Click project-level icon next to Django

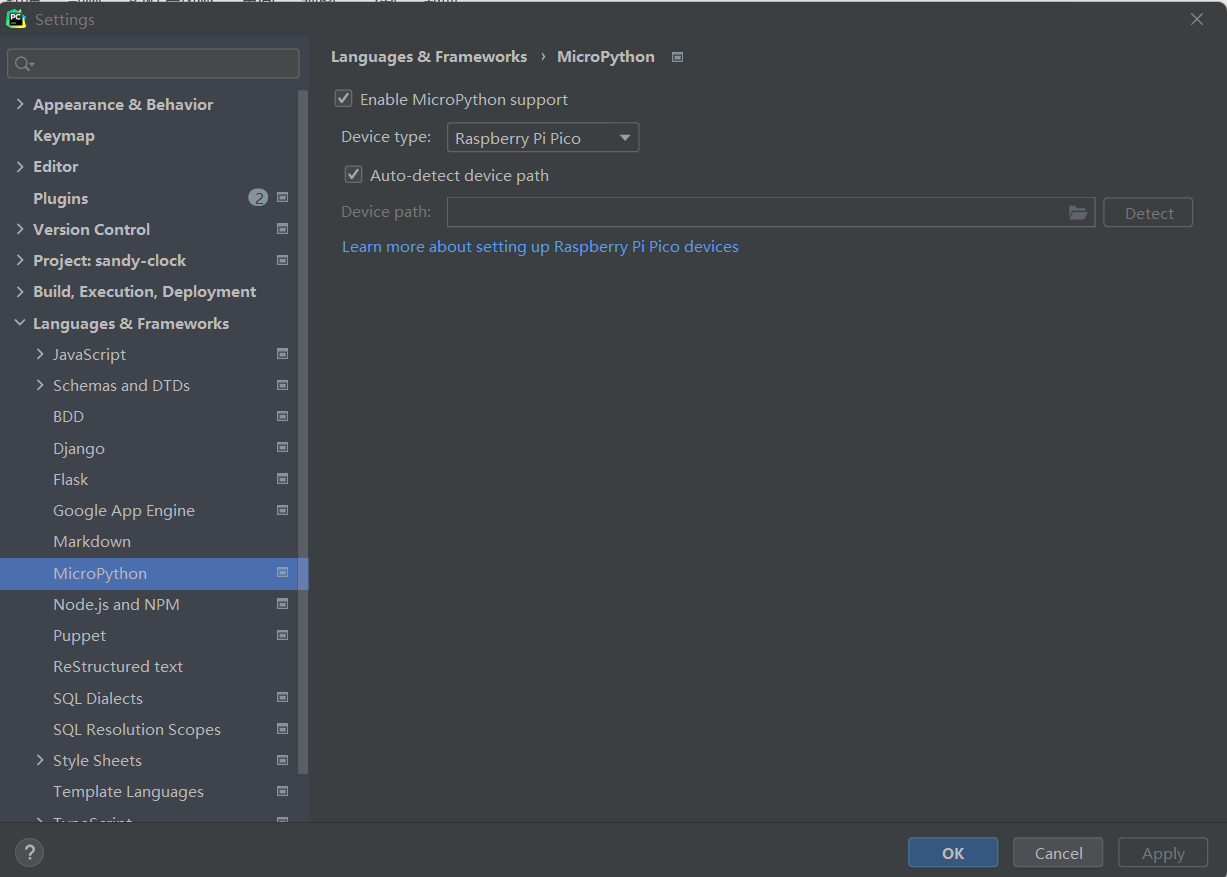pos(282,448)
